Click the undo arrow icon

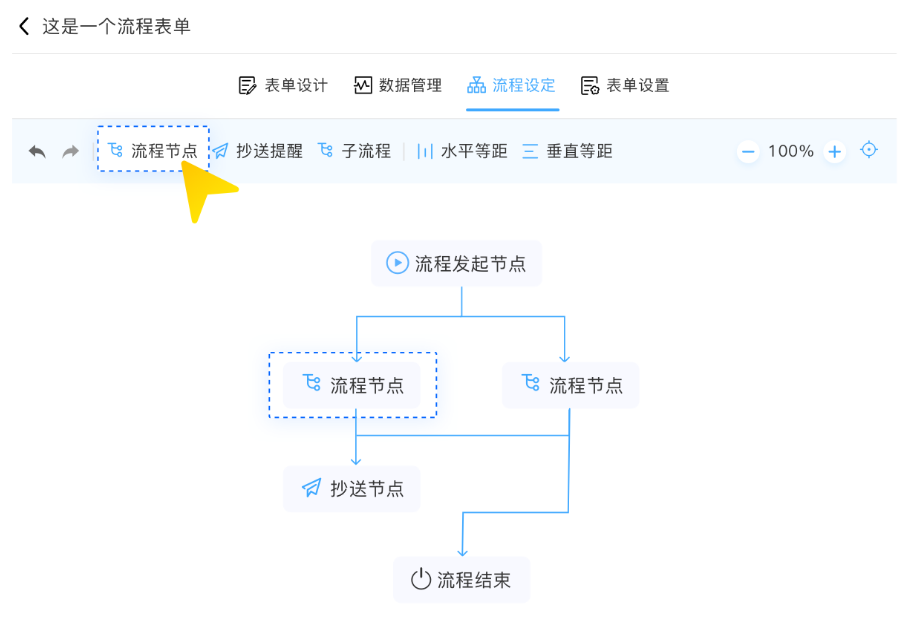(x=37, y=151)
